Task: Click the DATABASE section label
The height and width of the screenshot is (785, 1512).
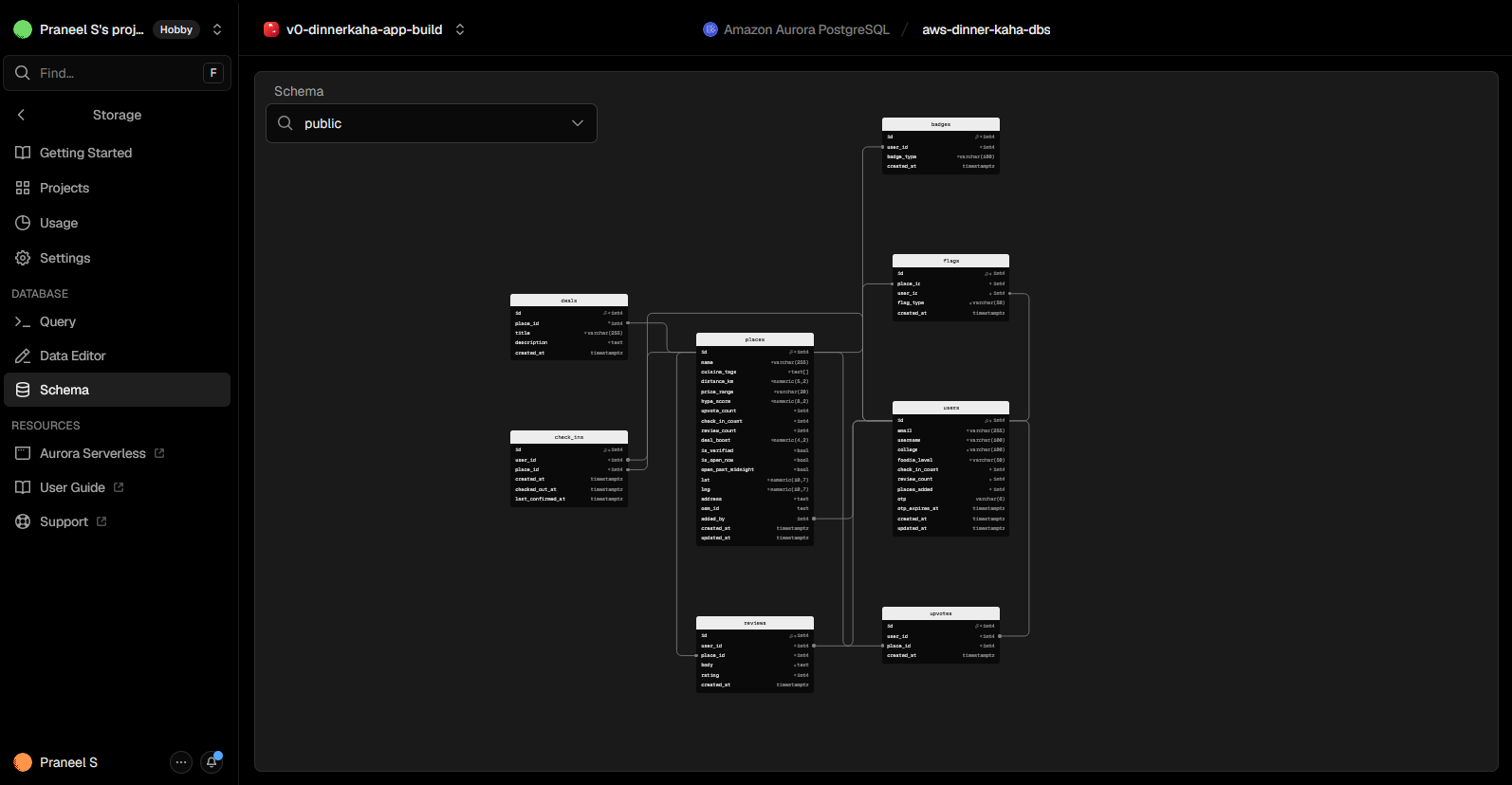Action: coord(40,294)
